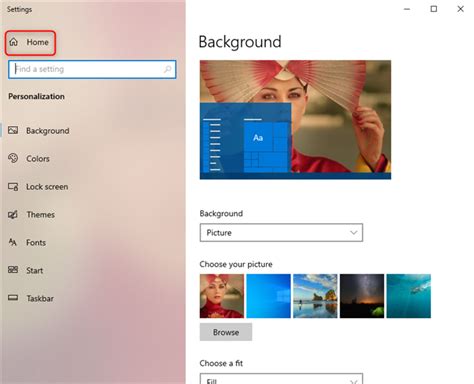Choose the beach rocks picture thumbnail
474x384 pixels.
(x=315, y=296)
